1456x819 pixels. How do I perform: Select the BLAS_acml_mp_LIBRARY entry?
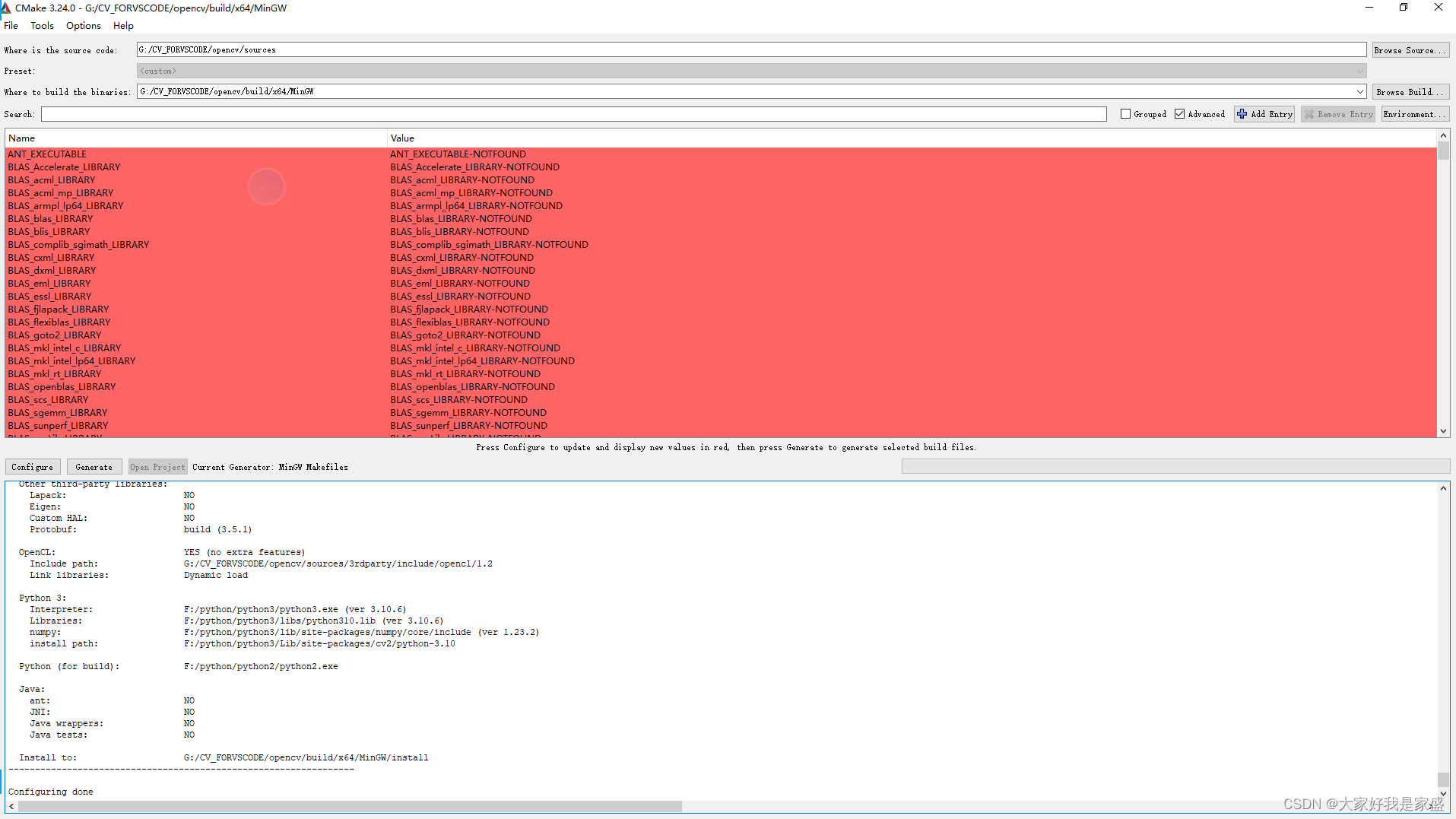click(x=61, y=192)
